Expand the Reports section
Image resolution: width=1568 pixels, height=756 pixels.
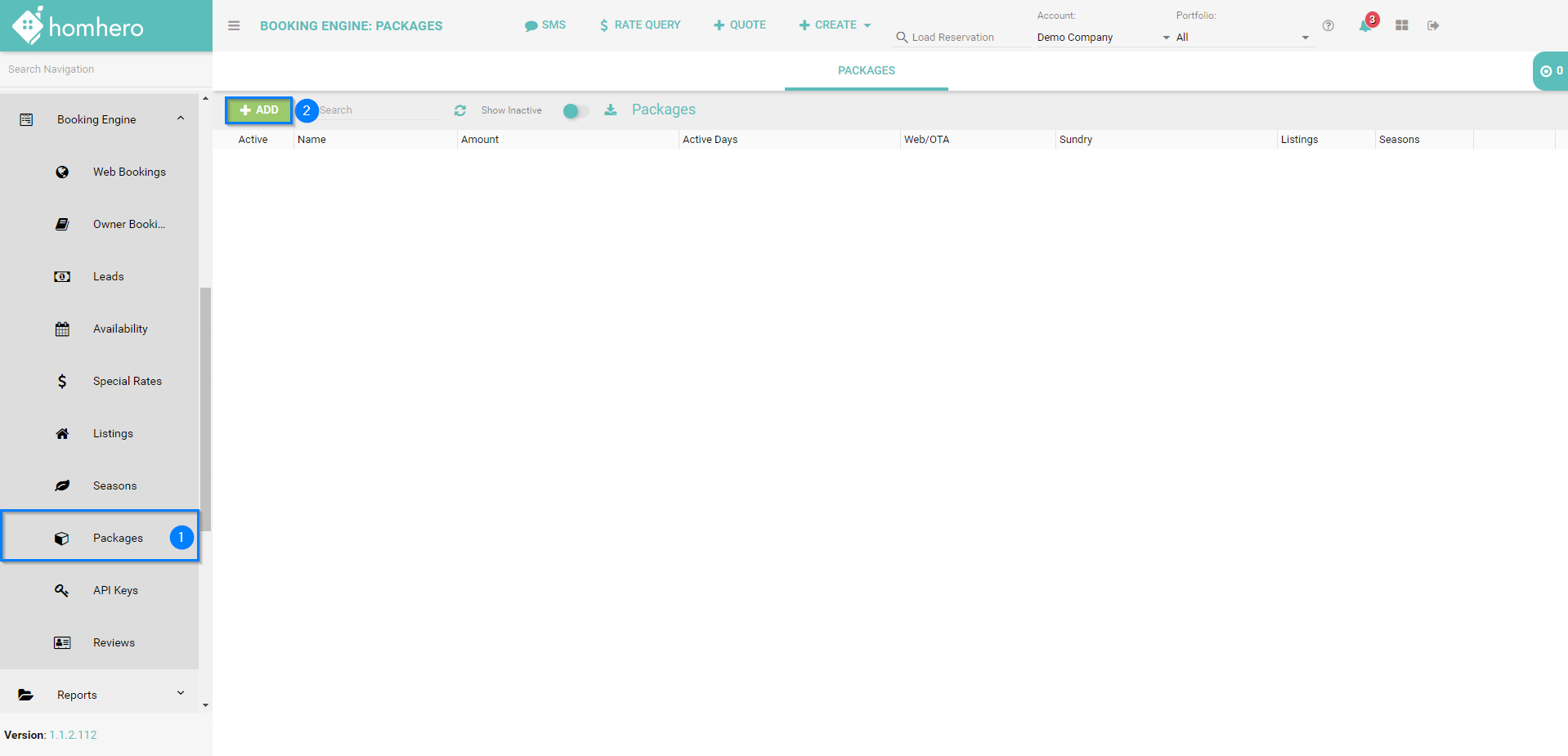tap(180, 695)
